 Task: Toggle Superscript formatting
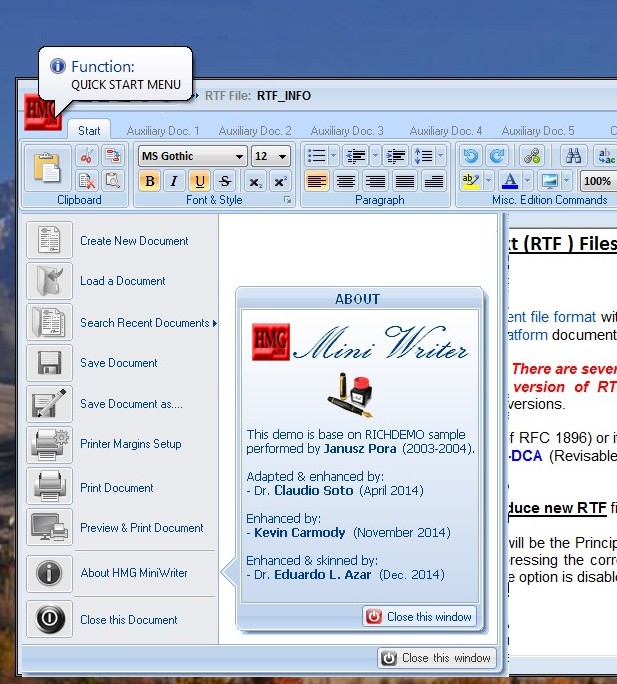(x=280, y=181)
